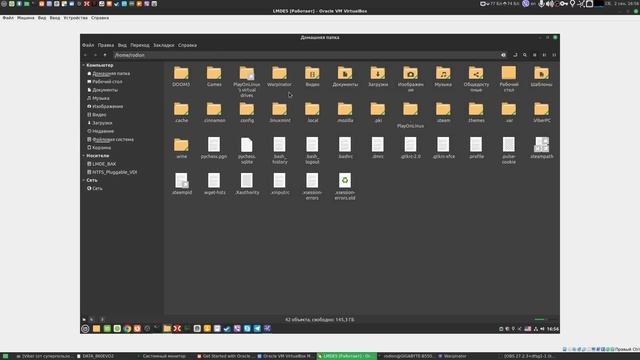640x360 pixels.
Task: Open the Шаблоны folder
Action: point(542,76)
